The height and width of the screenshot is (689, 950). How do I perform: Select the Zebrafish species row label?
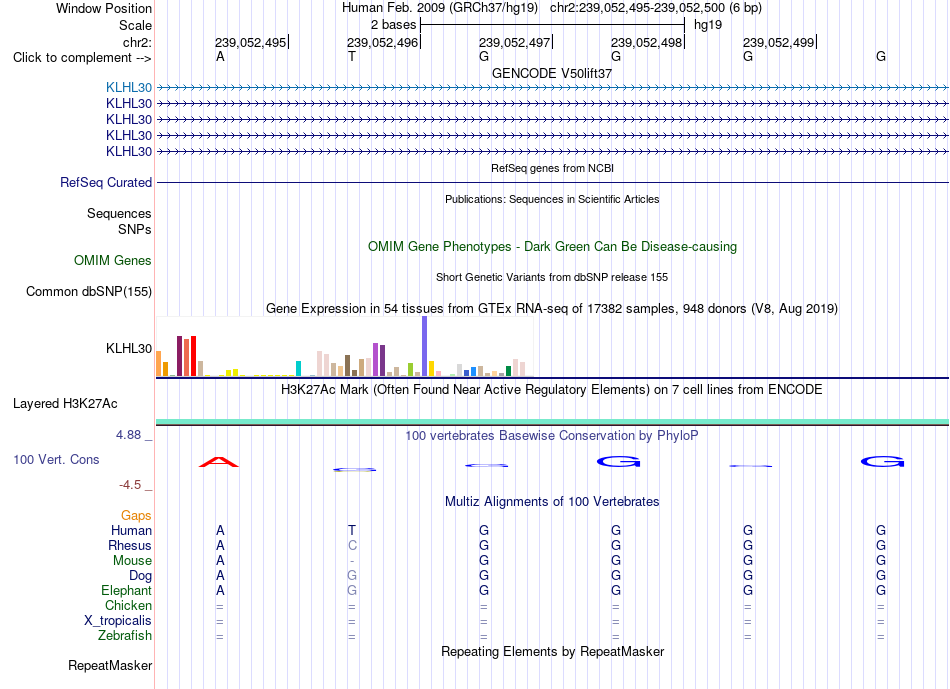125,636
